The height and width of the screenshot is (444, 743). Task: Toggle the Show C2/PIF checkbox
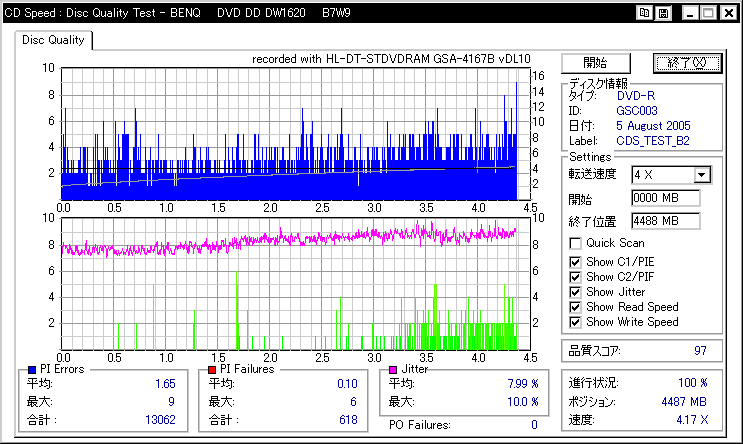click(575, 277)
